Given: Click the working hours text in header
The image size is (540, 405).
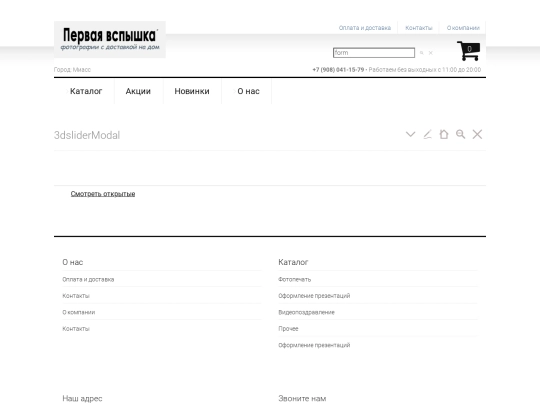Looking at the screenshot, I should click(x=425, y=70).
